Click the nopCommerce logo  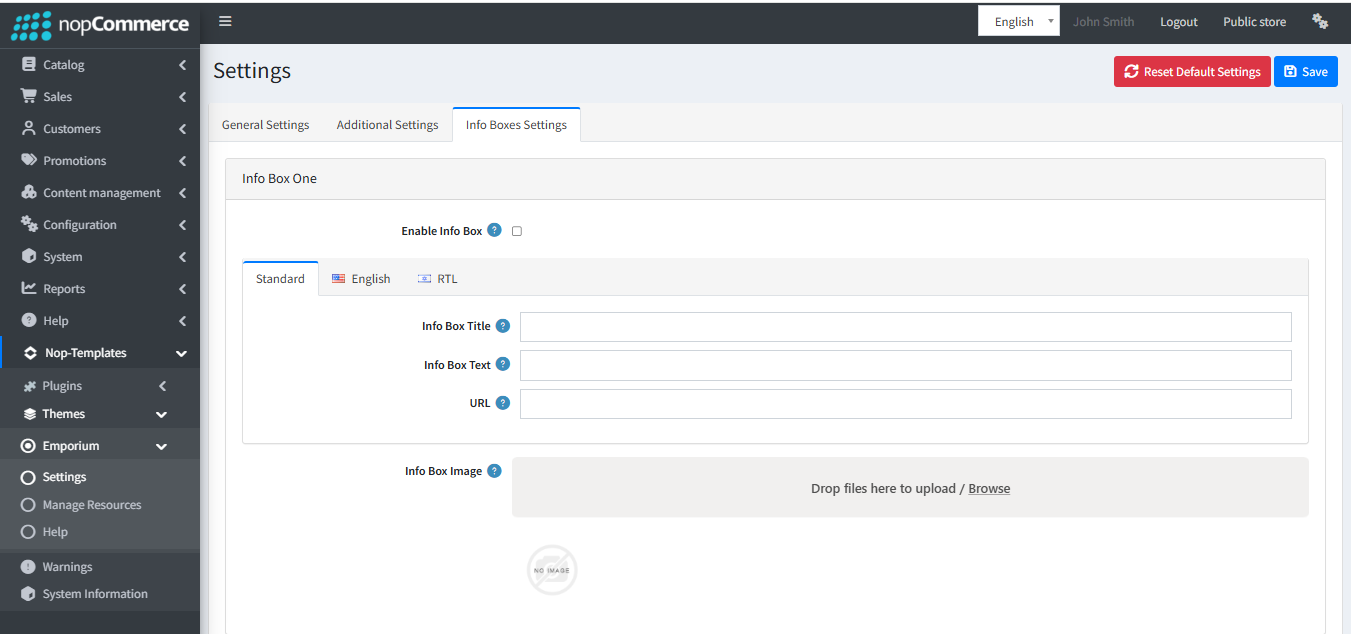[100, 24]
